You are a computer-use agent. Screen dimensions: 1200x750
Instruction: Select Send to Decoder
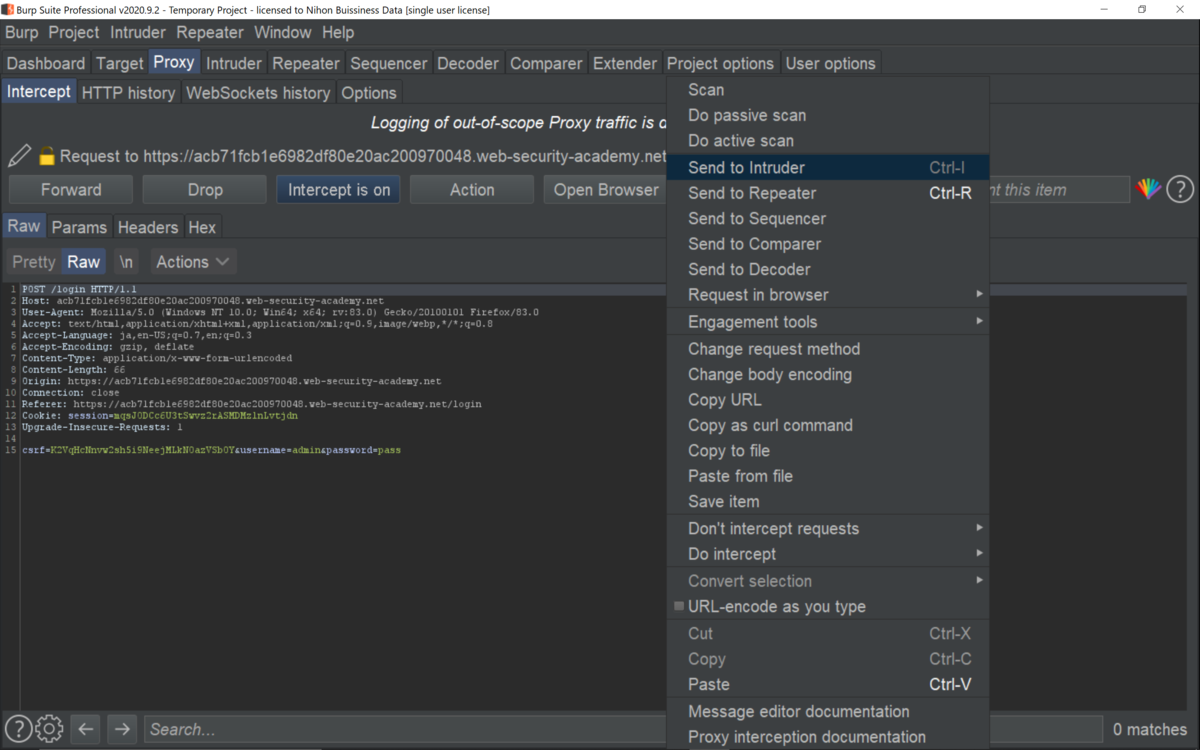tap(828, 269)
